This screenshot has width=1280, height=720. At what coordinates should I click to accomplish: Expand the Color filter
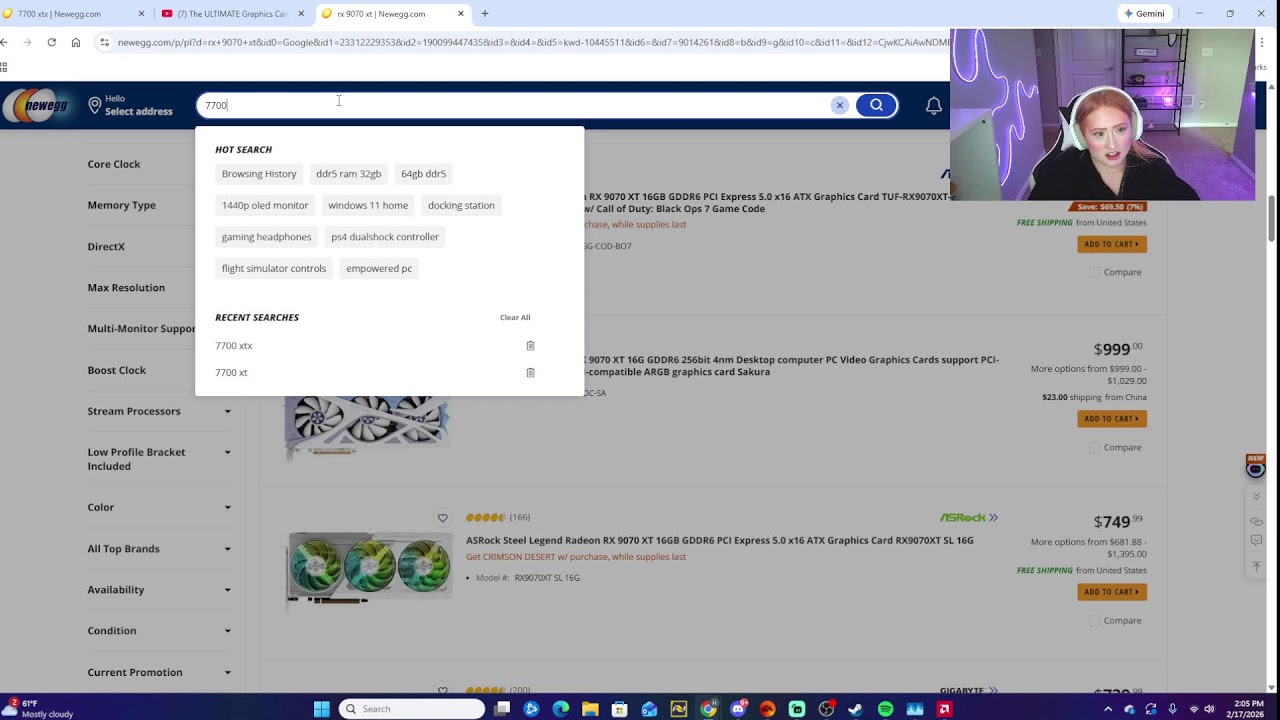pos(159,507)
